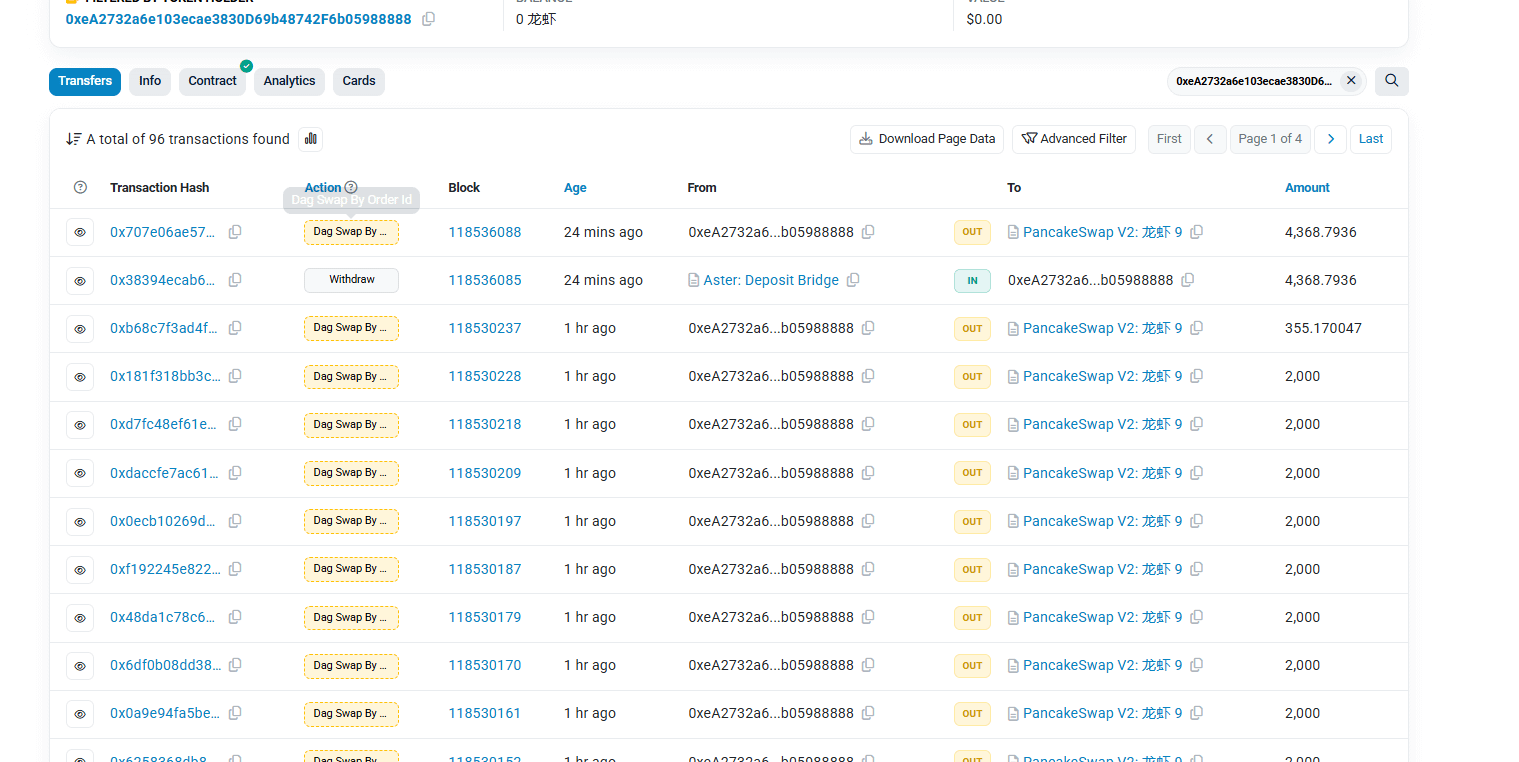The width and height of the screenshot is (1519, 762).
Task: Copy transaction hash 0x0ecb10269d
Action: coord(235,521)
